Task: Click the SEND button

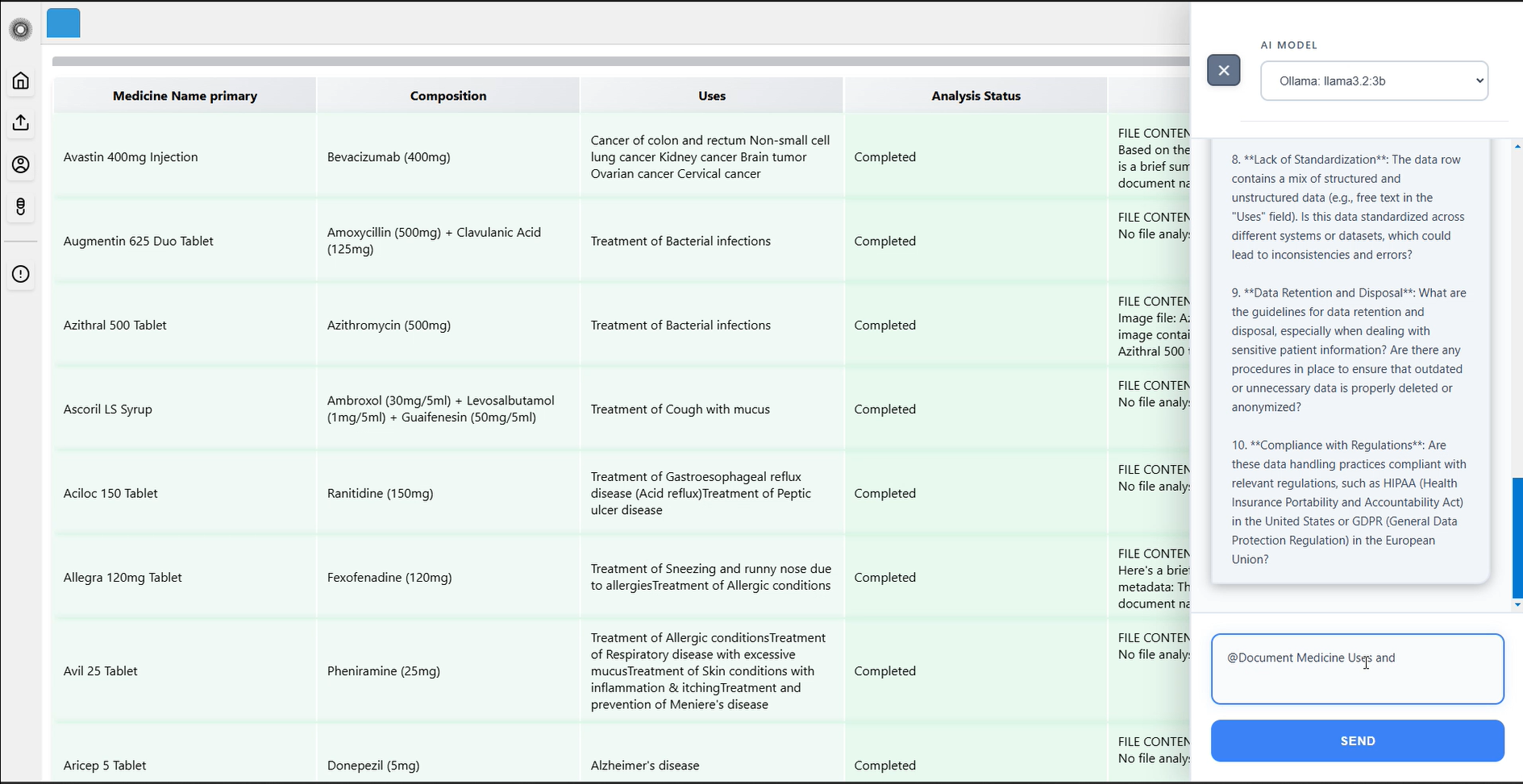Action: (x=1357, y=740)
